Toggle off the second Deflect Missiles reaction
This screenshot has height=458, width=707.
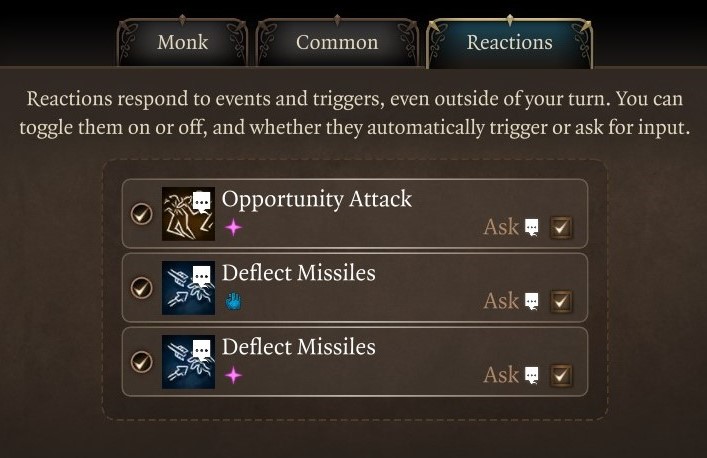[142, 361]
